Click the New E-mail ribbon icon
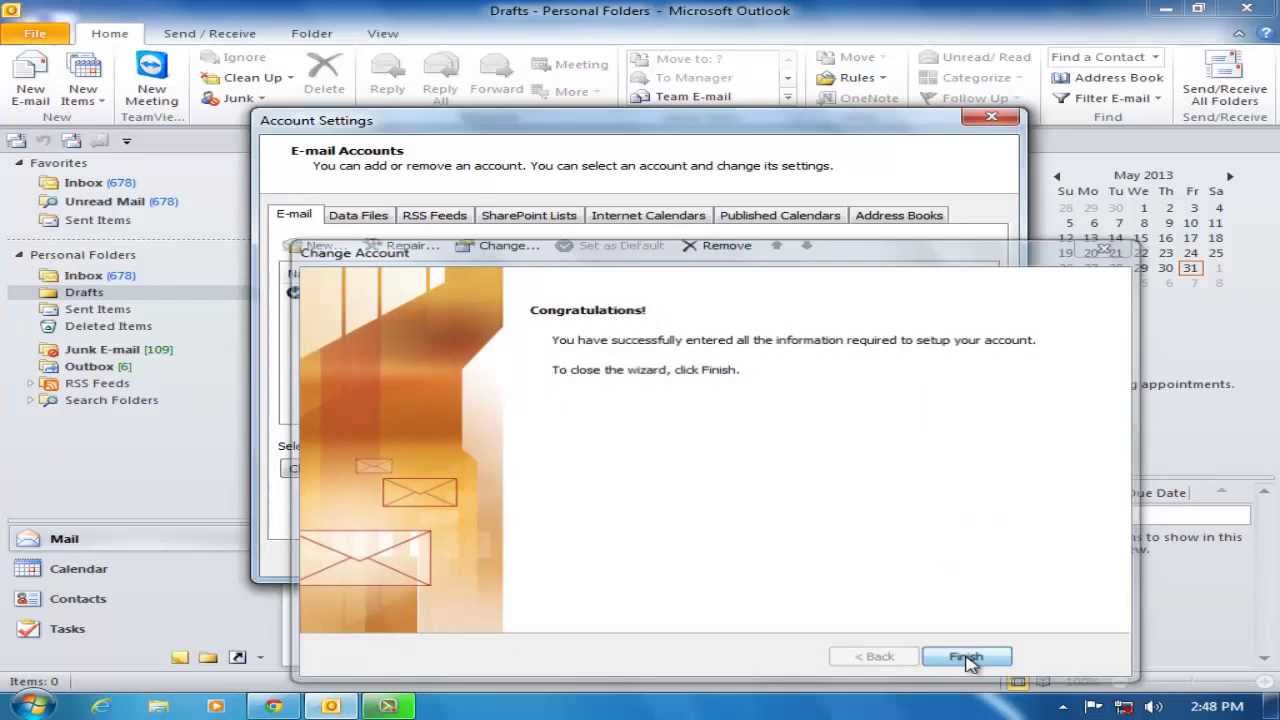 (x=30, y=79)
